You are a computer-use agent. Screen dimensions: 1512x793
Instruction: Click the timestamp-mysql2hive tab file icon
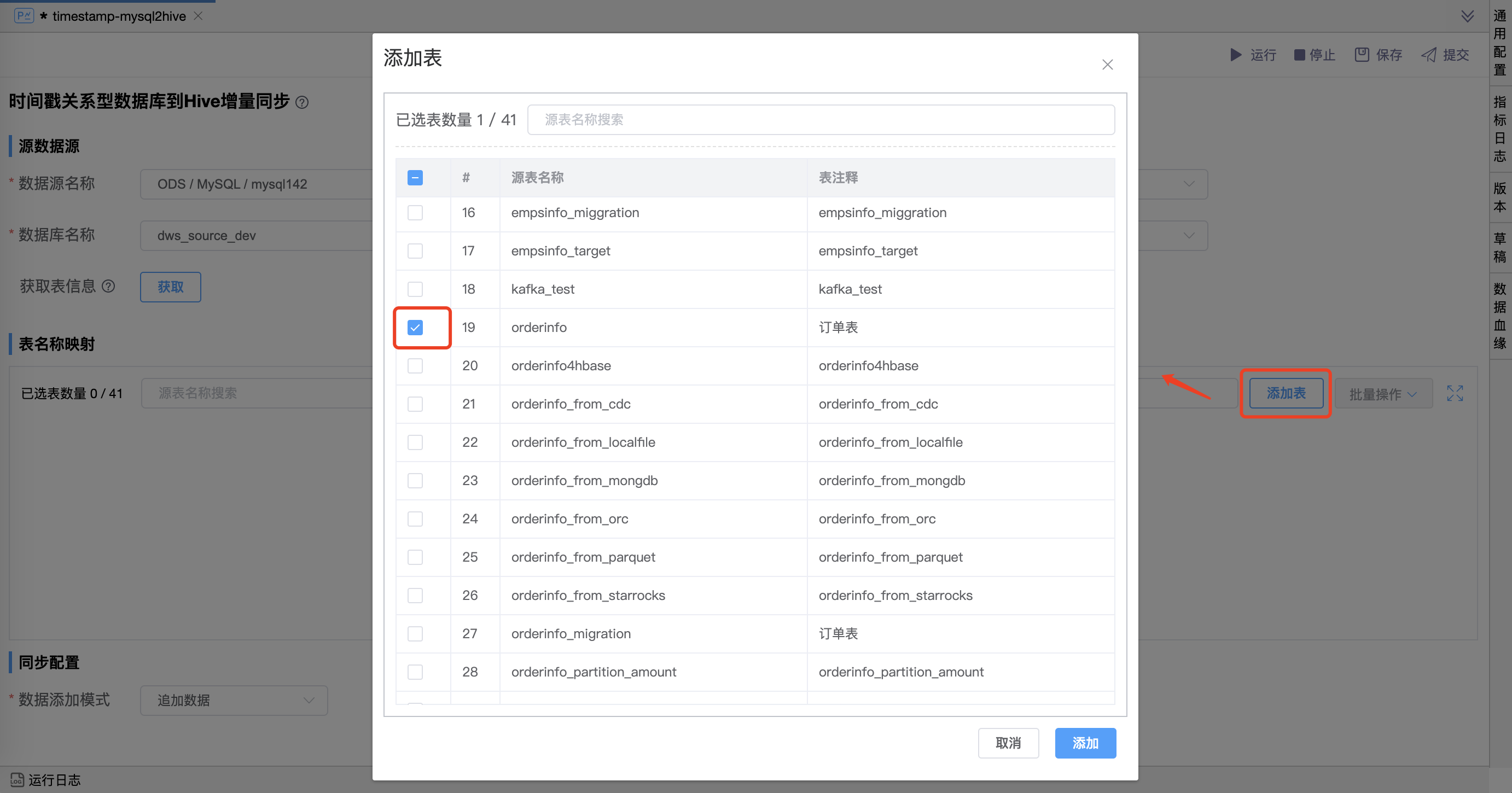[x=24, y=16]
